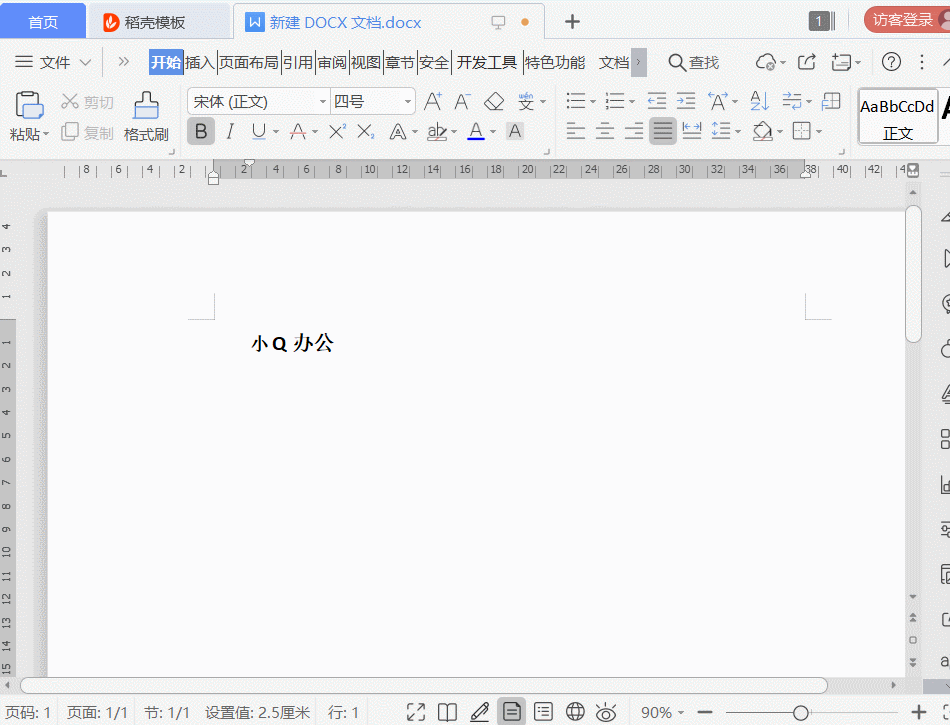This screenshot has width=950, height=725.
Task: Open the font size 四号 dropdown
Action: tap(408, 102)
